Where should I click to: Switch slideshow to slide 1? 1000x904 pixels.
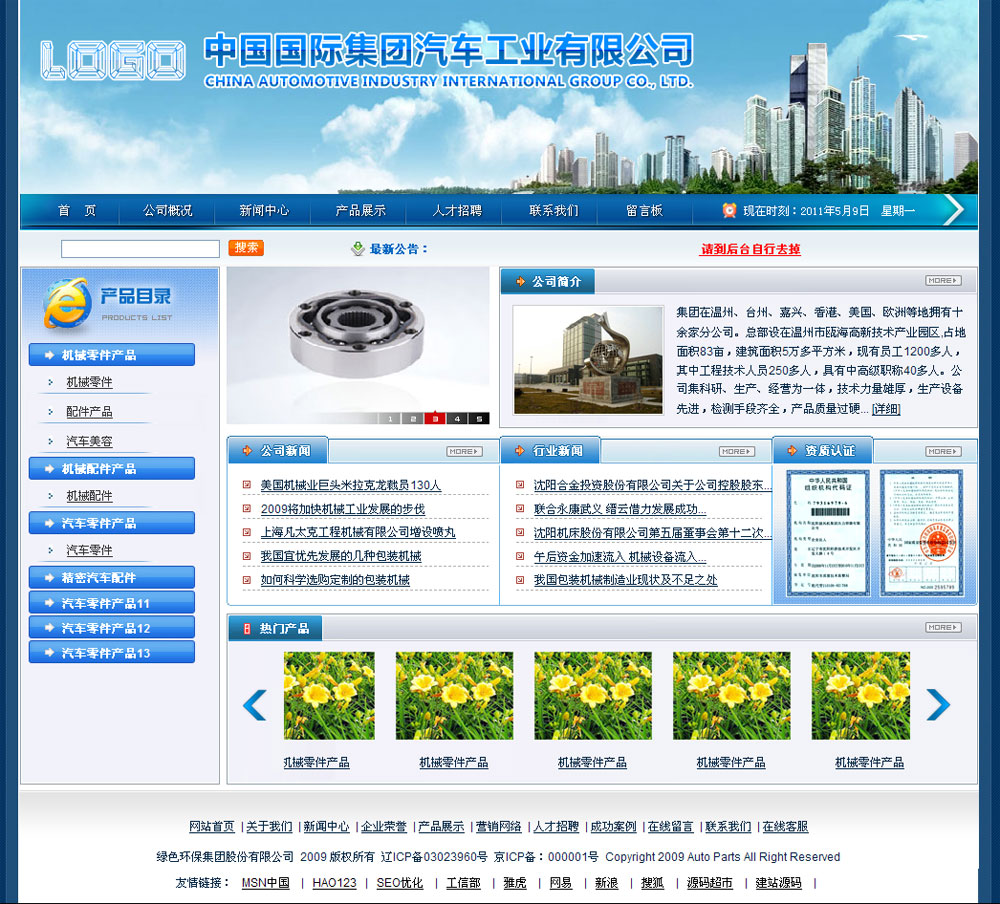click(x=390, y=419)
